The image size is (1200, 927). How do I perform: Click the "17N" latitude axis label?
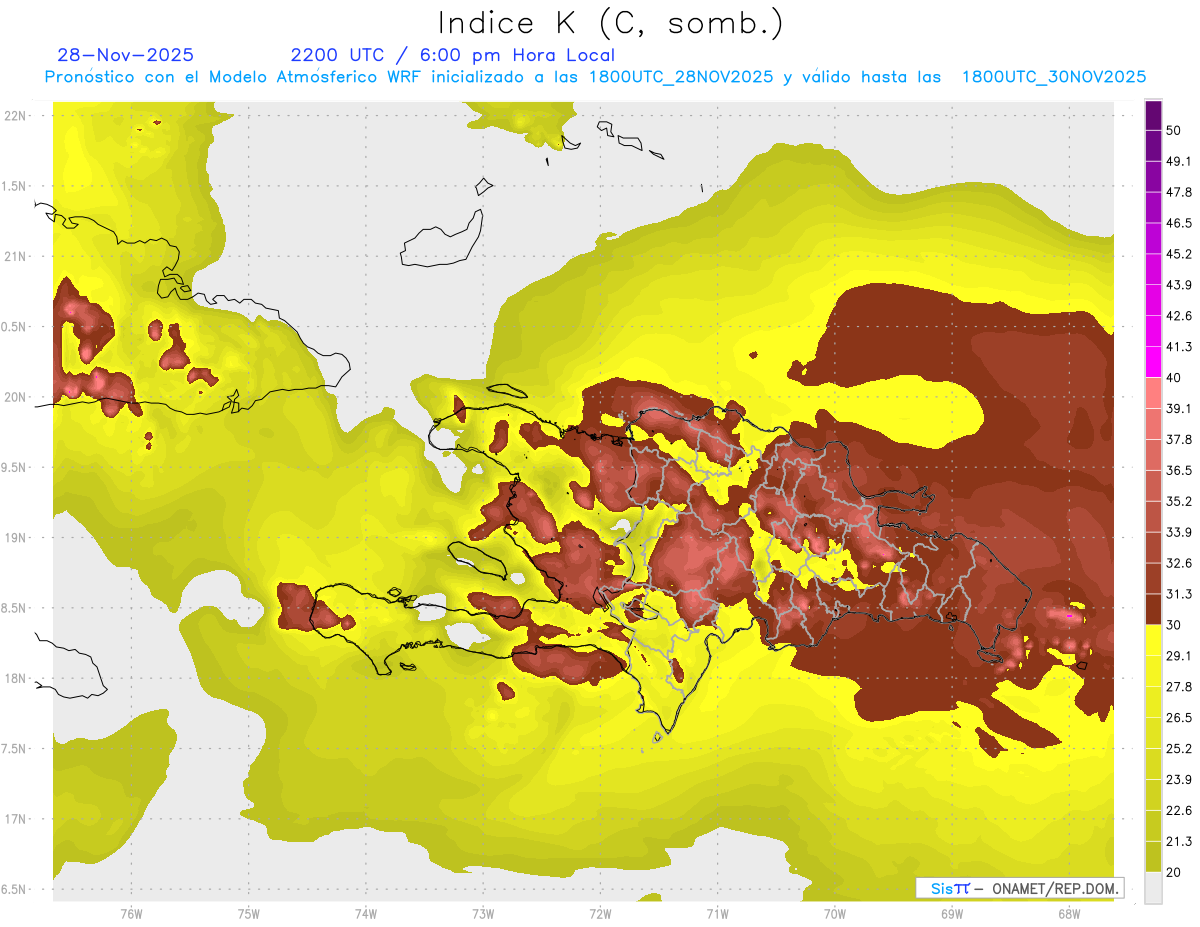16,819
